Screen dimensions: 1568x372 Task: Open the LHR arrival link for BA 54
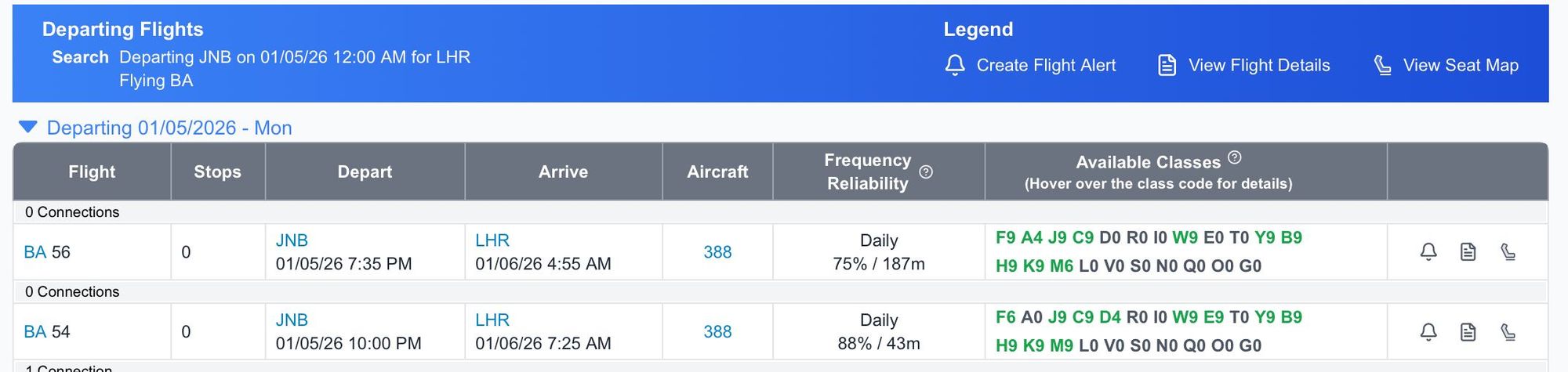click(492, 320)
